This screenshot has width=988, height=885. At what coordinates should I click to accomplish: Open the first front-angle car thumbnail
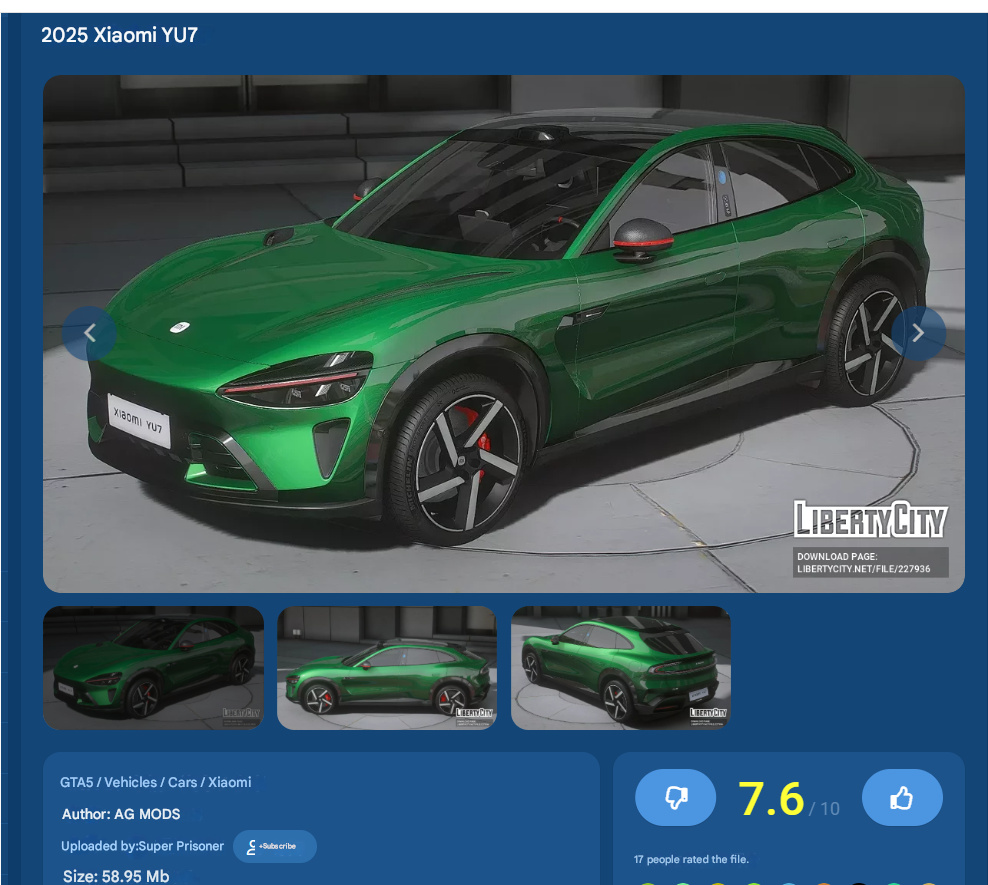pos(153,667)
